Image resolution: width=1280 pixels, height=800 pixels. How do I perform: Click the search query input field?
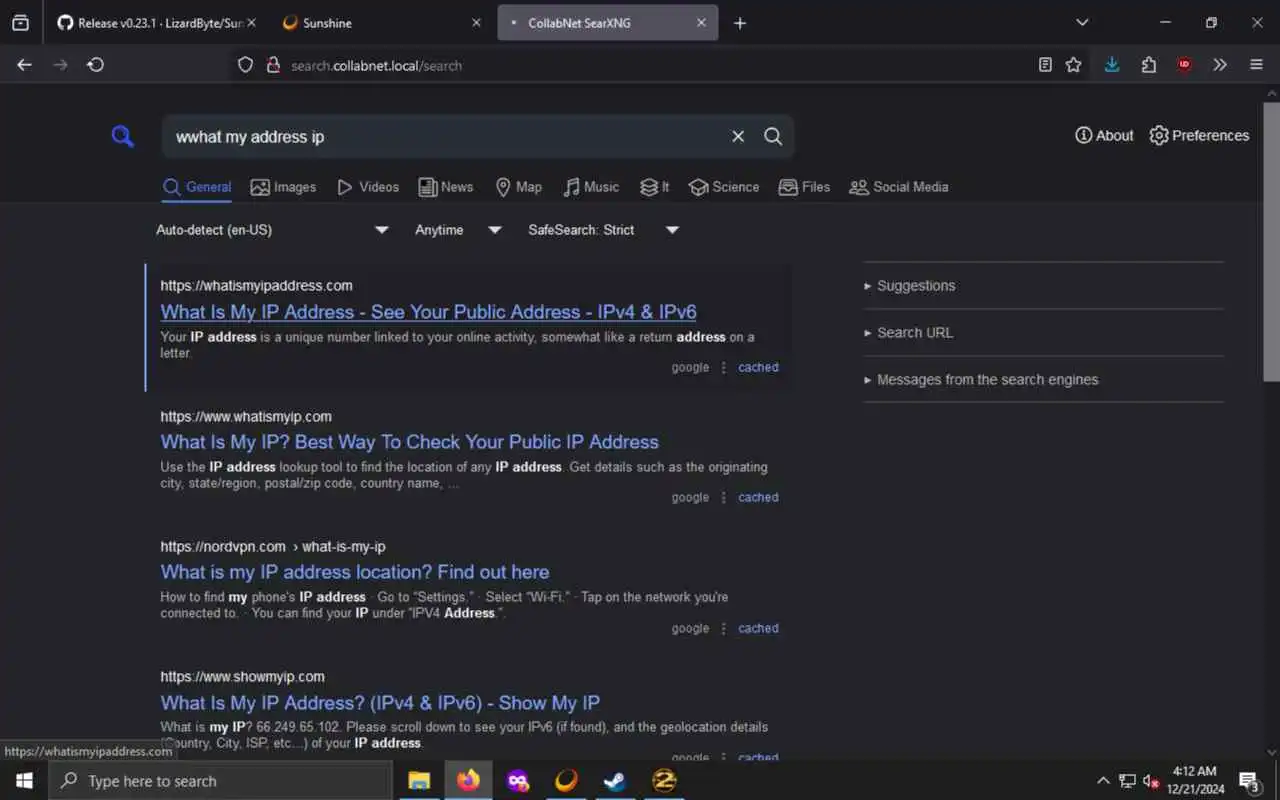click(x=445, y=137)
